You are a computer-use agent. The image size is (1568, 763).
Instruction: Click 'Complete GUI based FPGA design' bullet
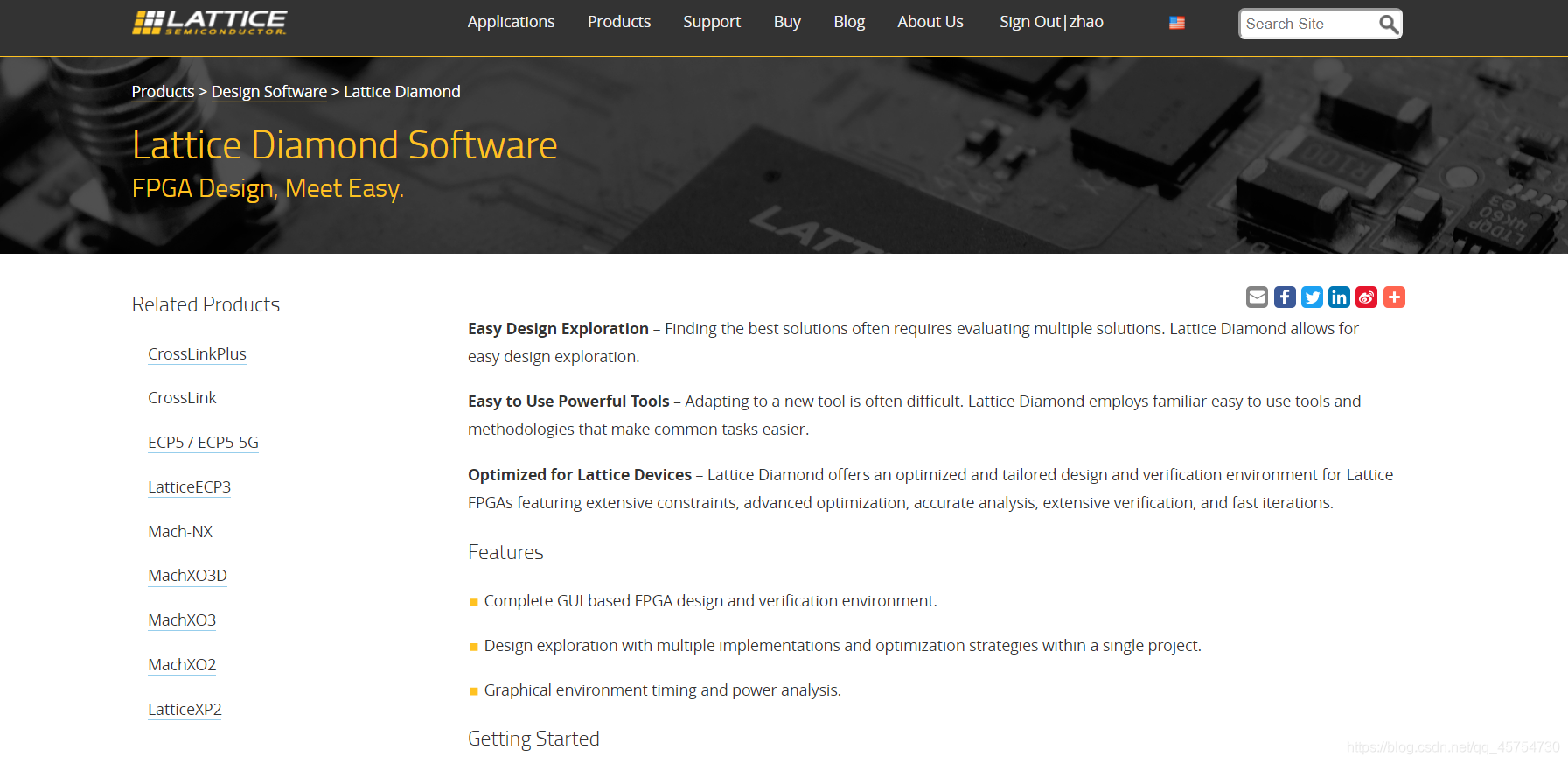point(710,601)
